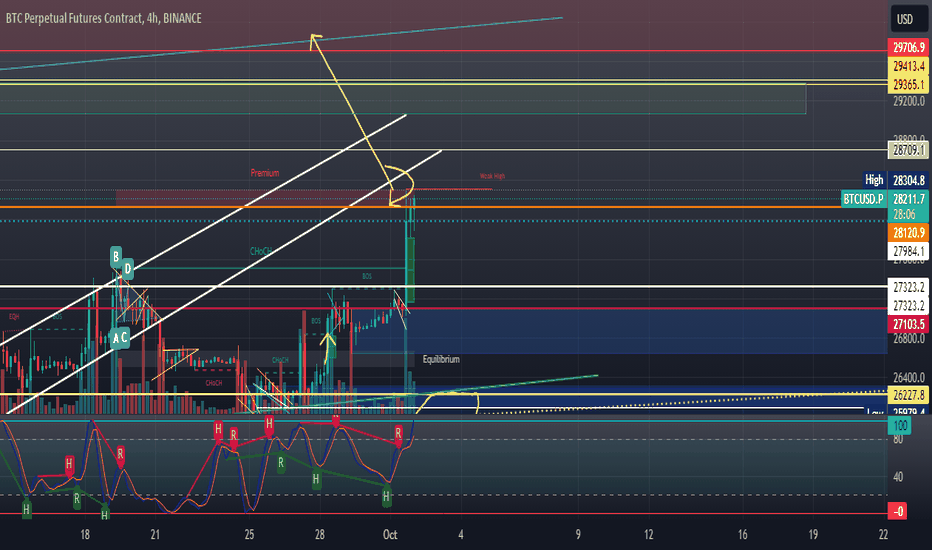Select the D pattern point marker

(x=127, y=269)
